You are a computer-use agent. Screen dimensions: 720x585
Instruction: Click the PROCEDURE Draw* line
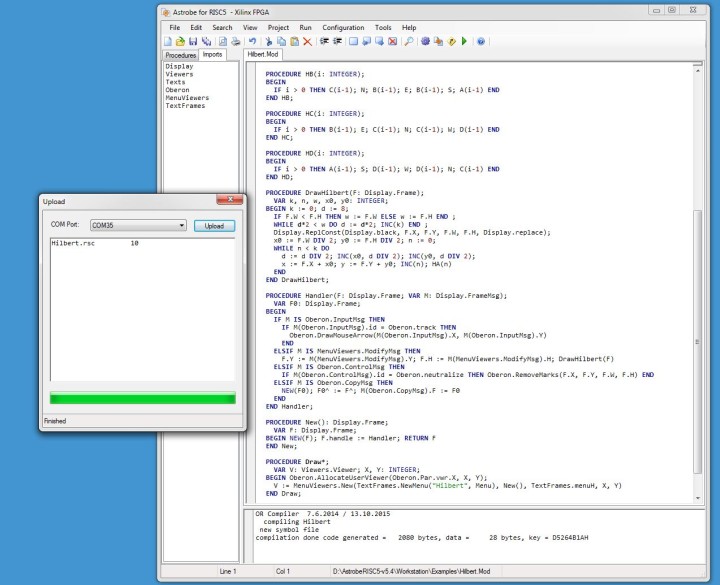(297, 462)
